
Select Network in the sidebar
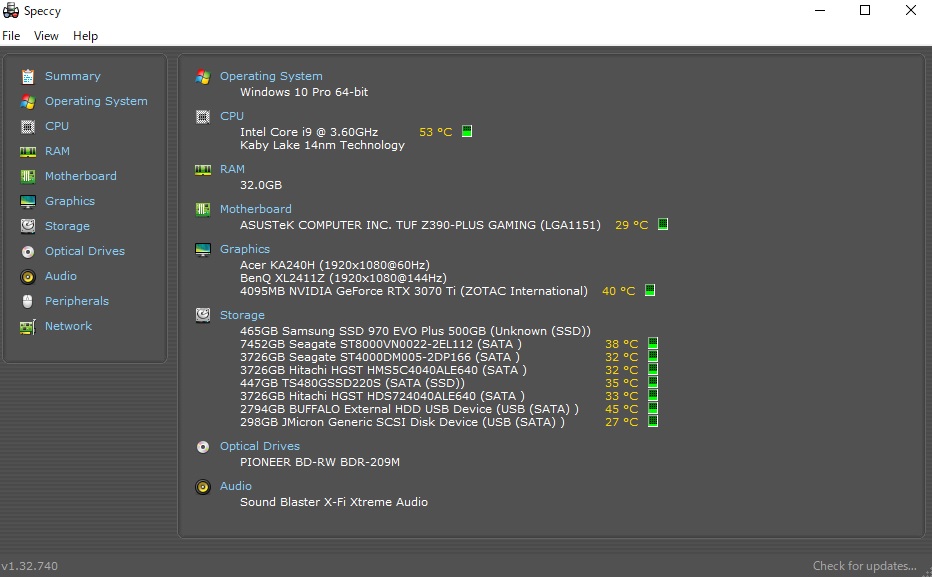click(x=68, y=326)
